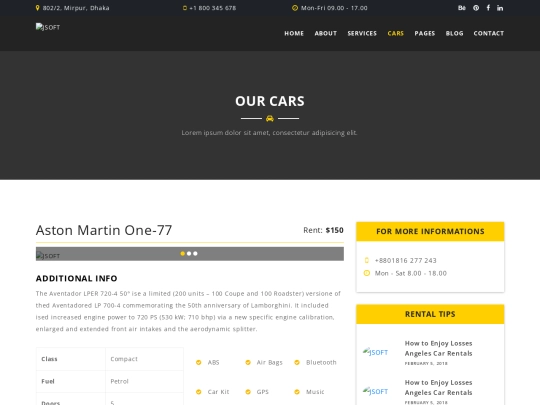540x405 pixels.
Task: Open the Pinterest social icon
Action: tap(476, 8)
